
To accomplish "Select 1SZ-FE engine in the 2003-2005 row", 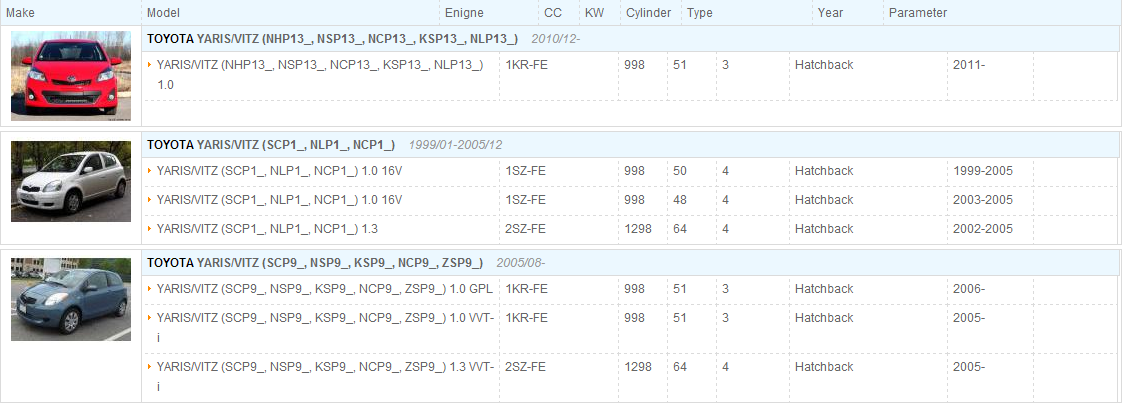I will [526, 200].
